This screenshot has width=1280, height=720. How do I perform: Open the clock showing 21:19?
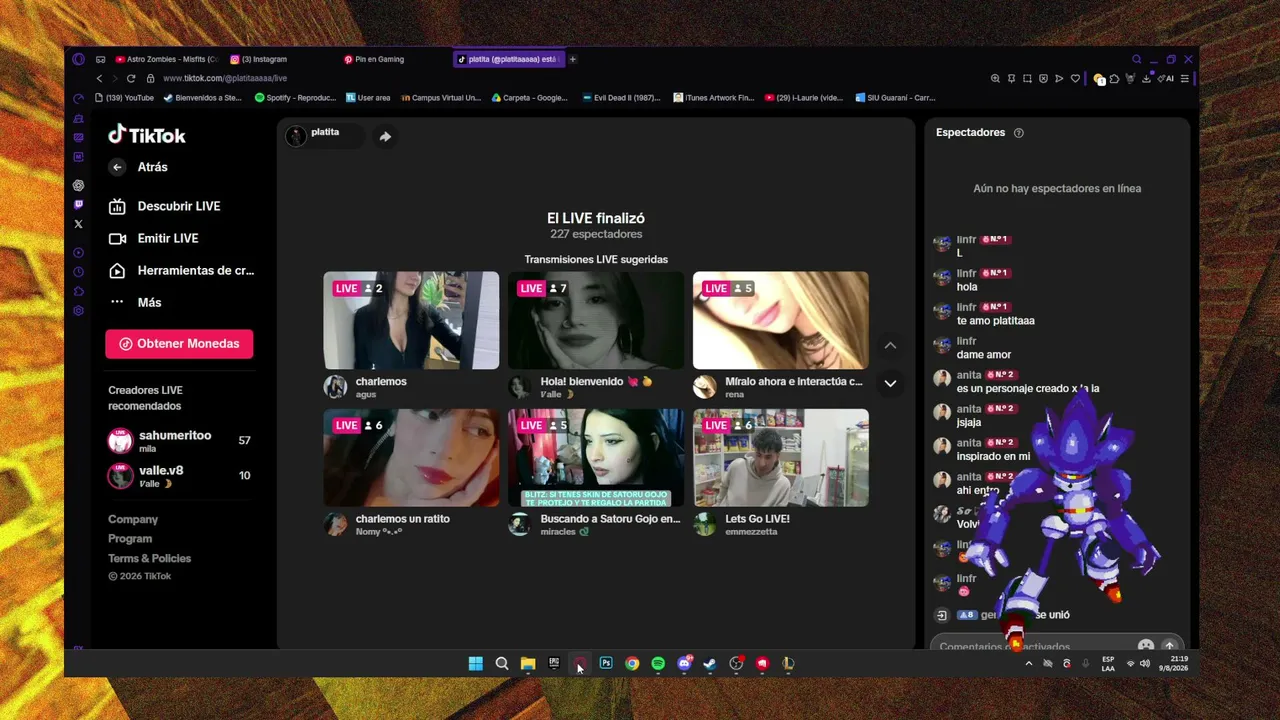click(1174, 663)
